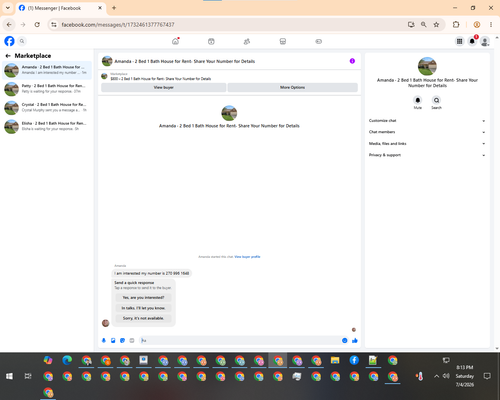Open Marketplace storefront icon in top navigation

[283, 41]
